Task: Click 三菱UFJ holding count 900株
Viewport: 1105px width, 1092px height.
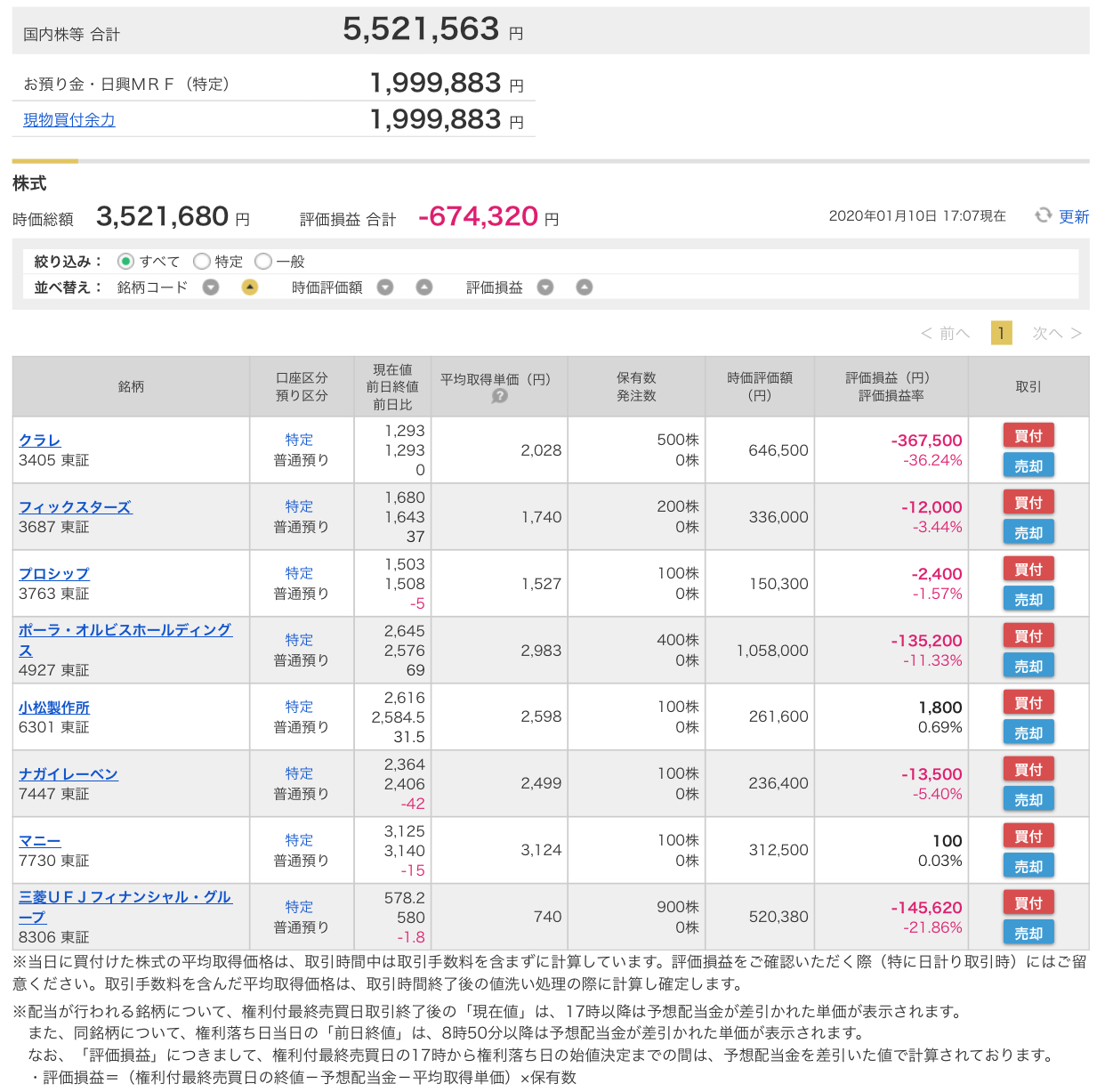Action: 678,907
